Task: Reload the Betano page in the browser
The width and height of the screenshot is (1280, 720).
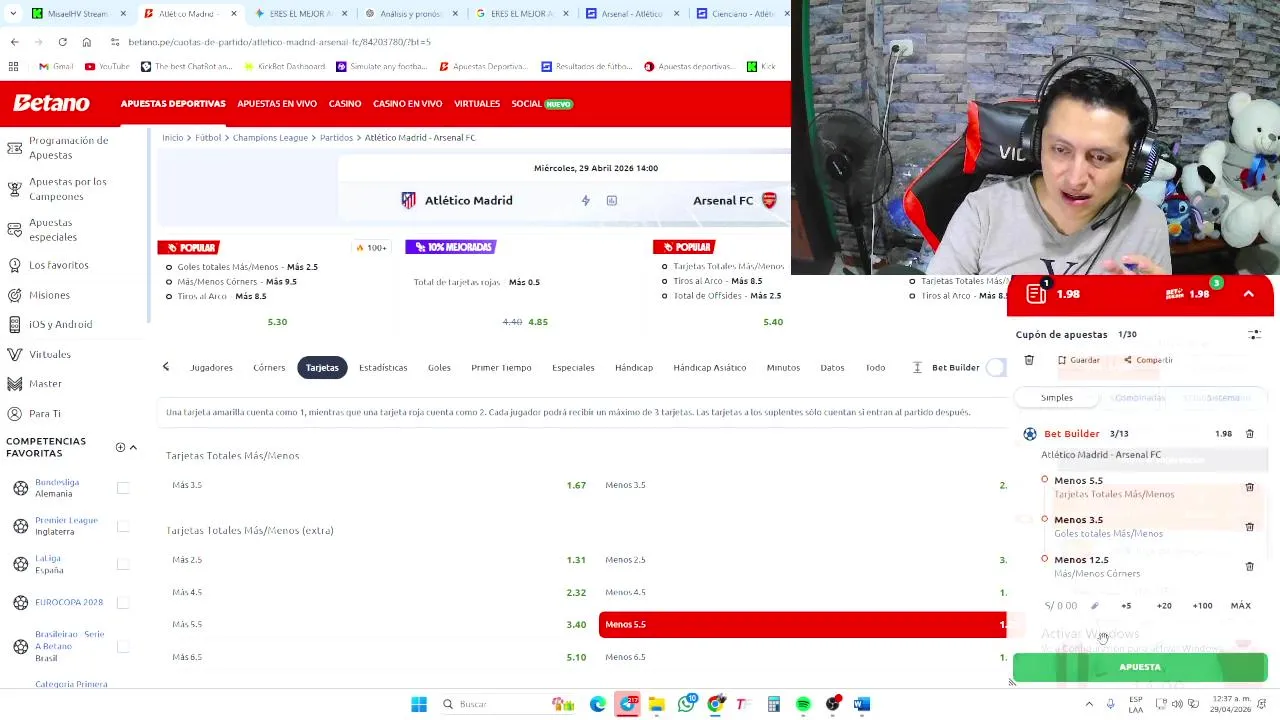Action: pyautogui.click(x=62, y=42)
